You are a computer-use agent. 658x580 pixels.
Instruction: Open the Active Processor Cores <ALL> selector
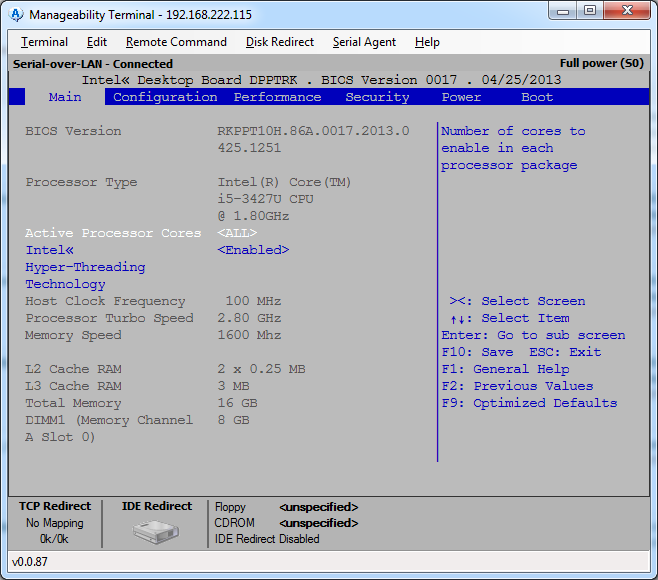pyautogui.click(x=237, y=233)
